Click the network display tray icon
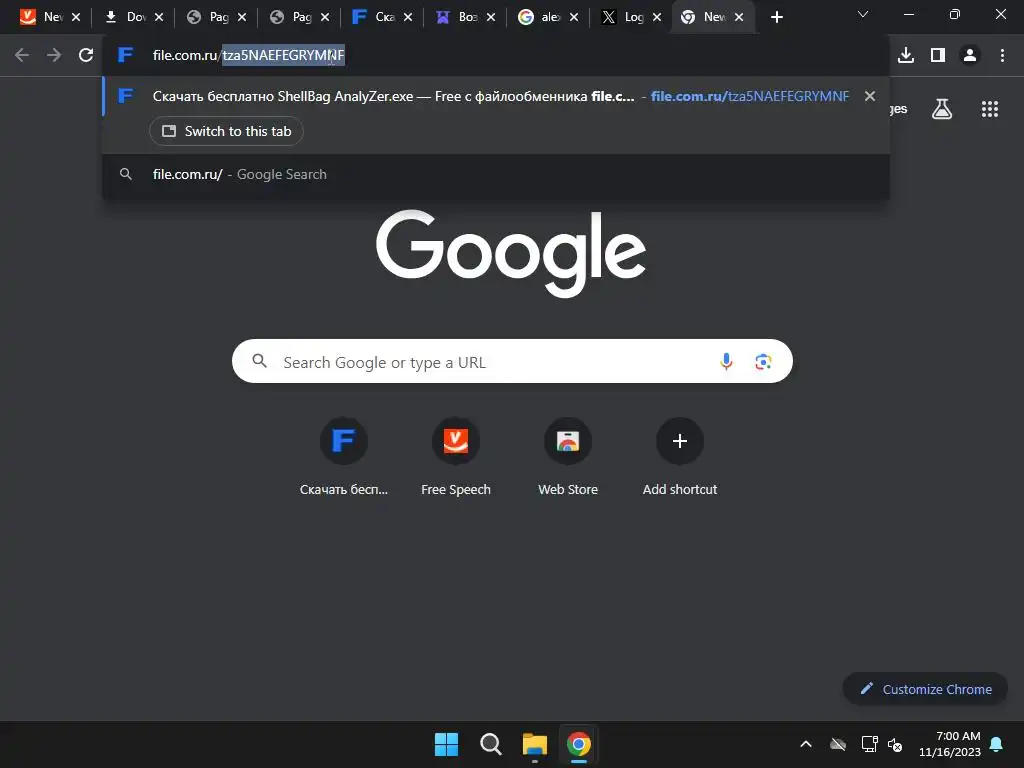This screenshot has height=768, width=1024. coord(869,744)
